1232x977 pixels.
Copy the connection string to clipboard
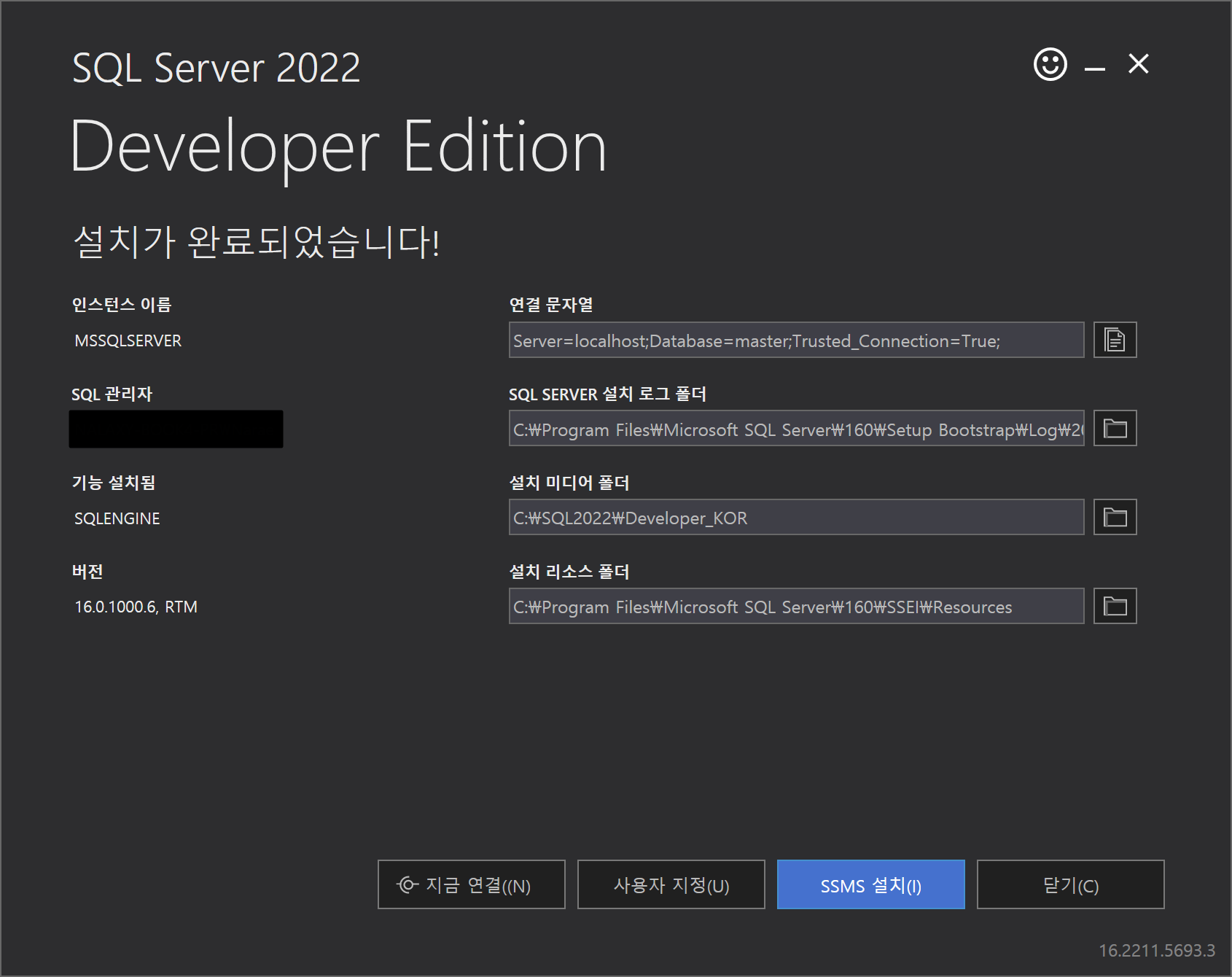(x=1115, y=340)
